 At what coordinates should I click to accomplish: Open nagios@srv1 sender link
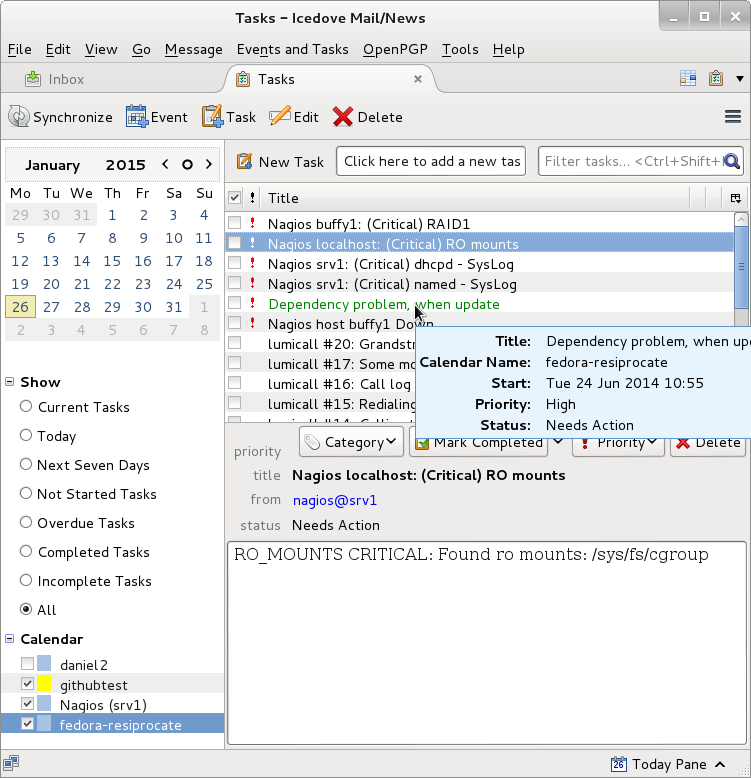pos(335,500)
